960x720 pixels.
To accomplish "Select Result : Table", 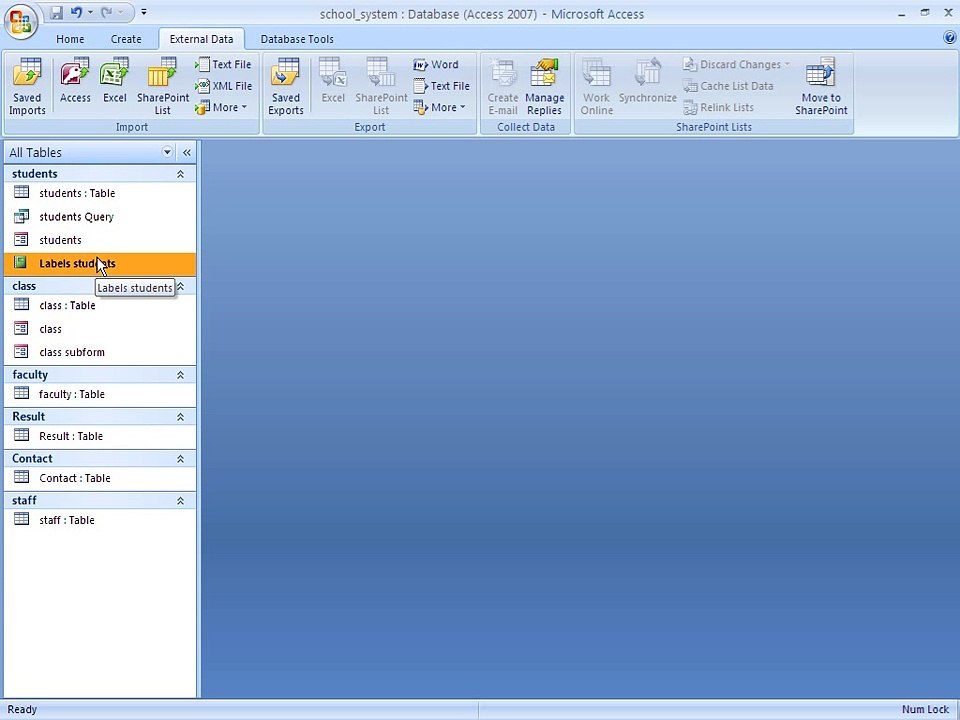I will point(100,436).
